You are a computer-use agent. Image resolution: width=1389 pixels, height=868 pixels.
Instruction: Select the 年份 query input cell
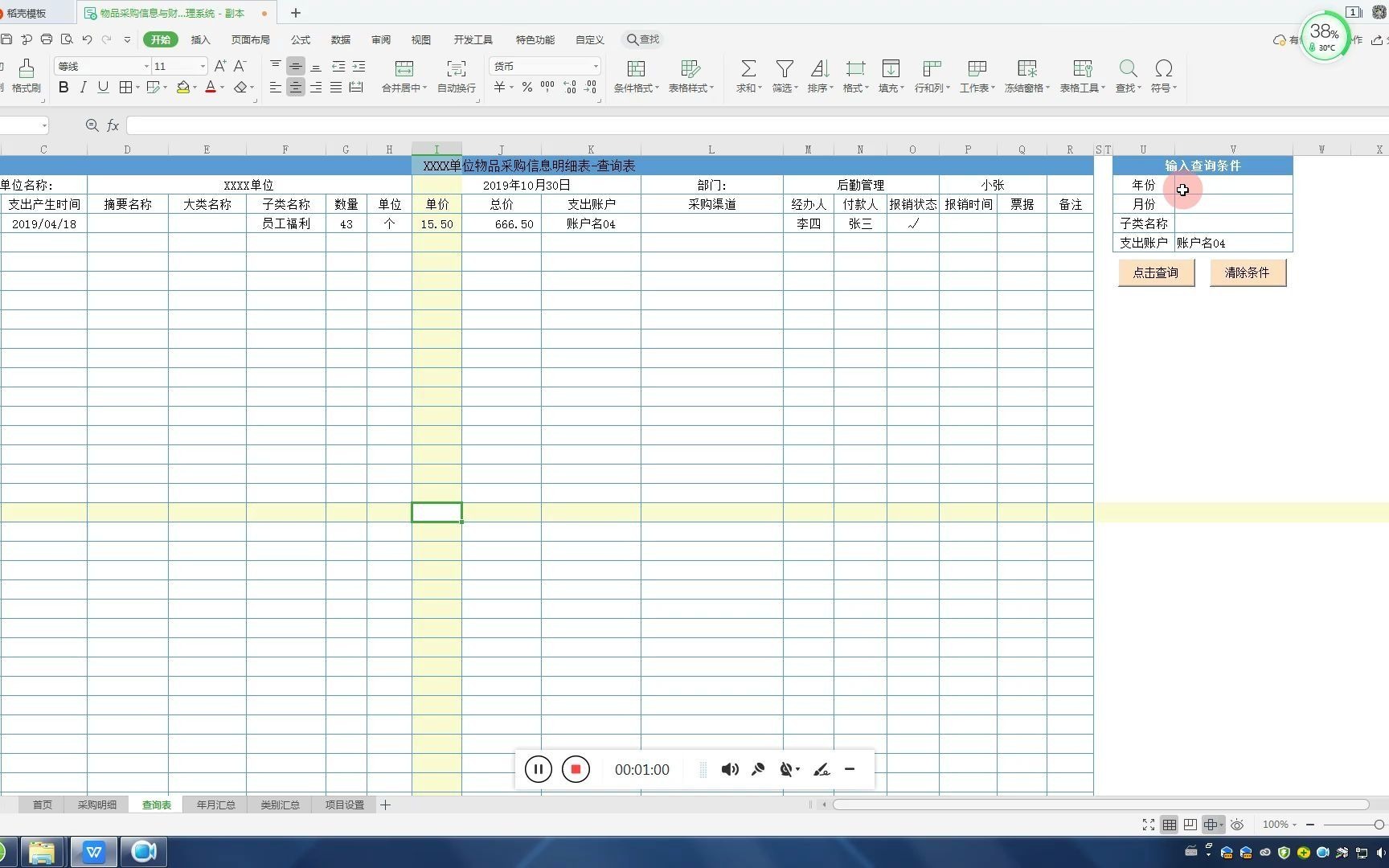click(x=1233, y=185)
